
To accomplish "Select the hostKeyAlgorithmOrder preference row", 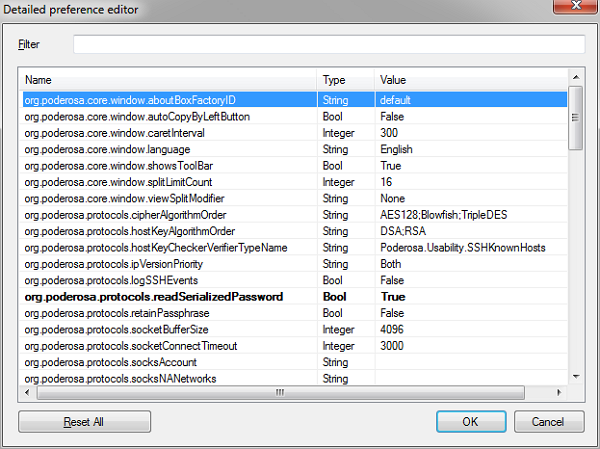I will (x=295, y=231).
